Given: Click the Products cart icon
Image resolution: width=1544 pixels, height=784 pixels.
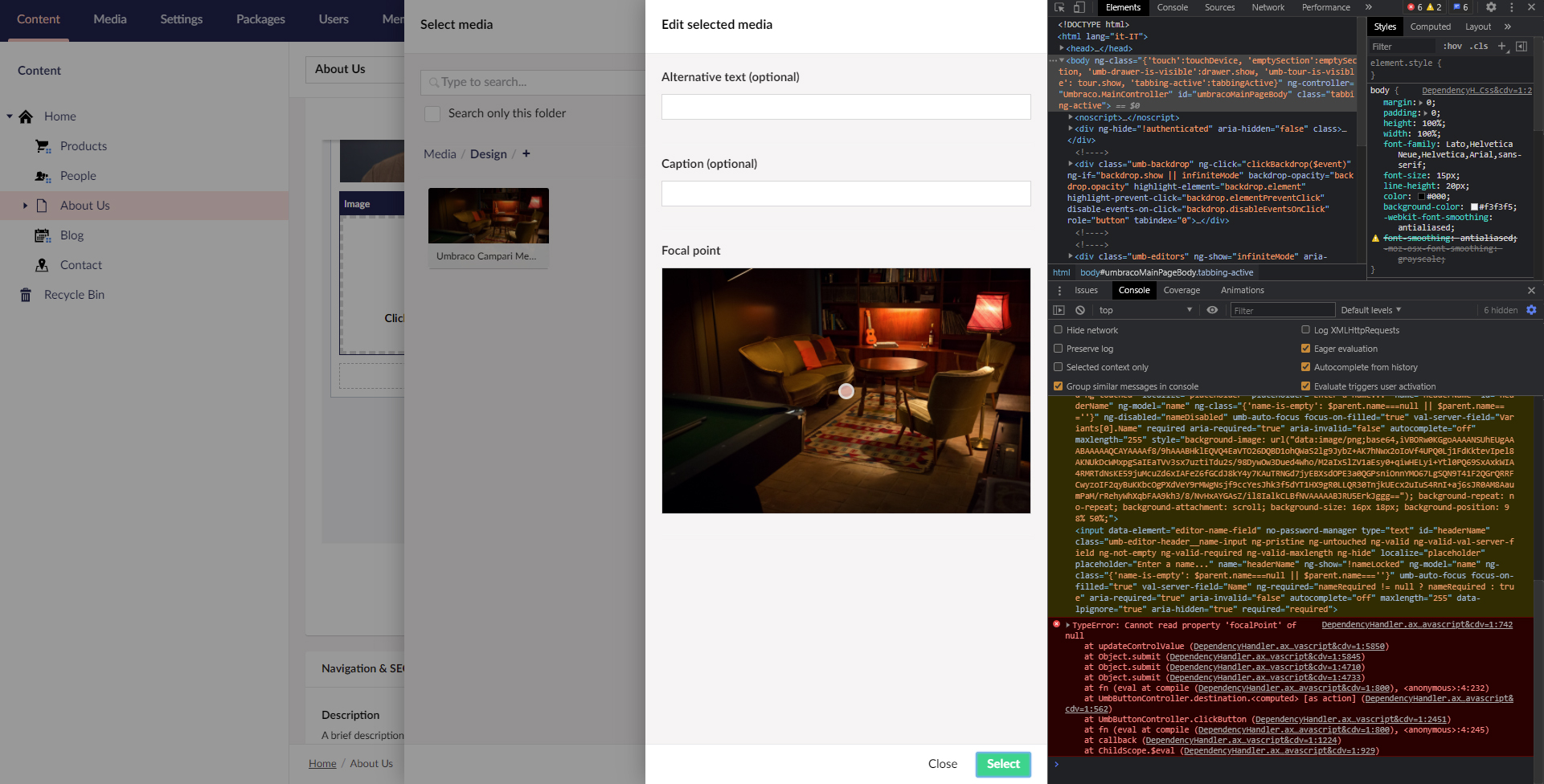Looking at the screenshot, I should click(x=42, y=146).
